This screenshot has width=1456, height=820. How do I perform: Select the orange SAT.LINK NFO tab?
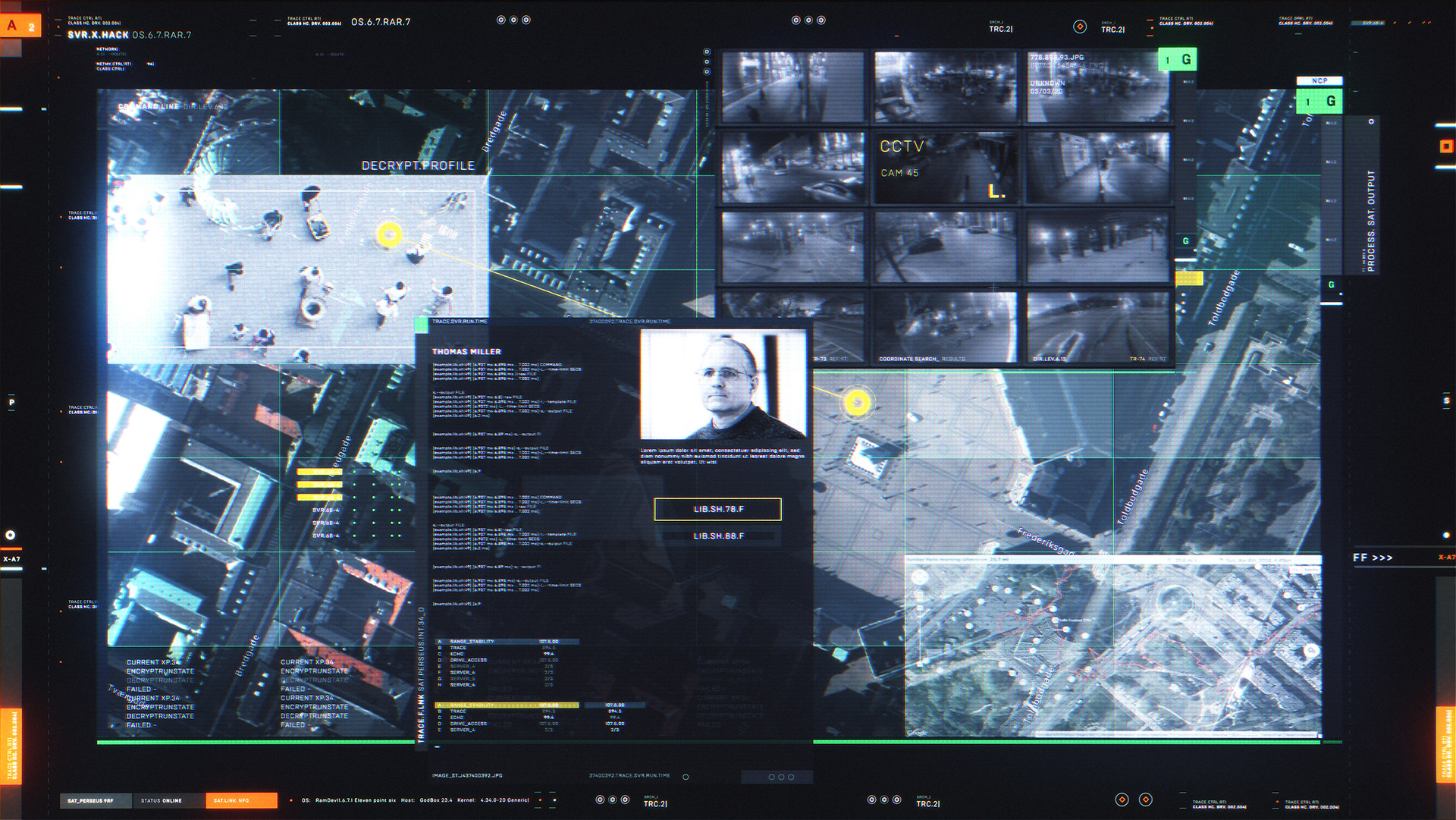coord(241,800)
